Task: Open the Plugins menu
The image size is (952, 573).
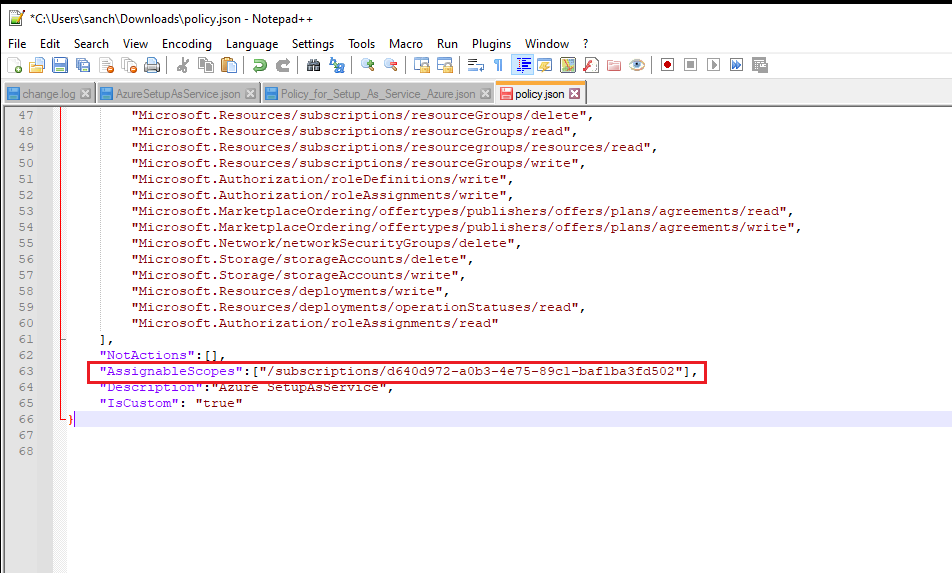Action: coord(491,44)
